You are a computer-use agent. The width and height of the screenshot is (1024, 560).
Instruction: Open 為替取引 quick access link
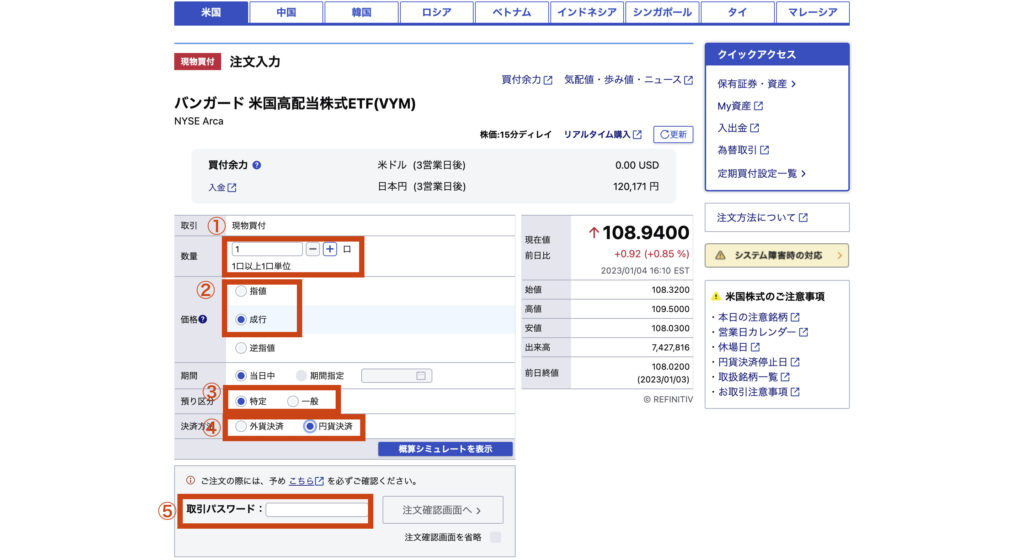743,150
